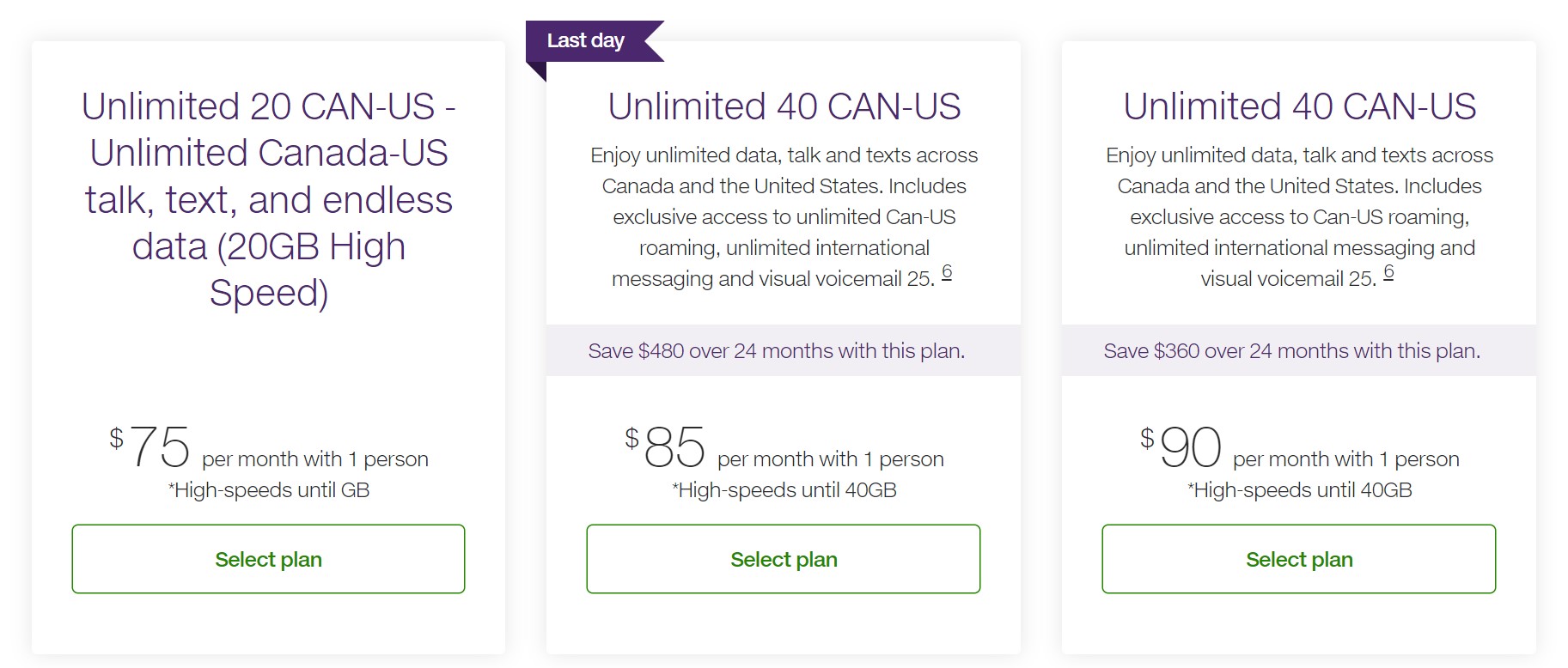
Task: Click the heading of the $90 plan card
Action: pyautogui.click(x=1299, y=106)
